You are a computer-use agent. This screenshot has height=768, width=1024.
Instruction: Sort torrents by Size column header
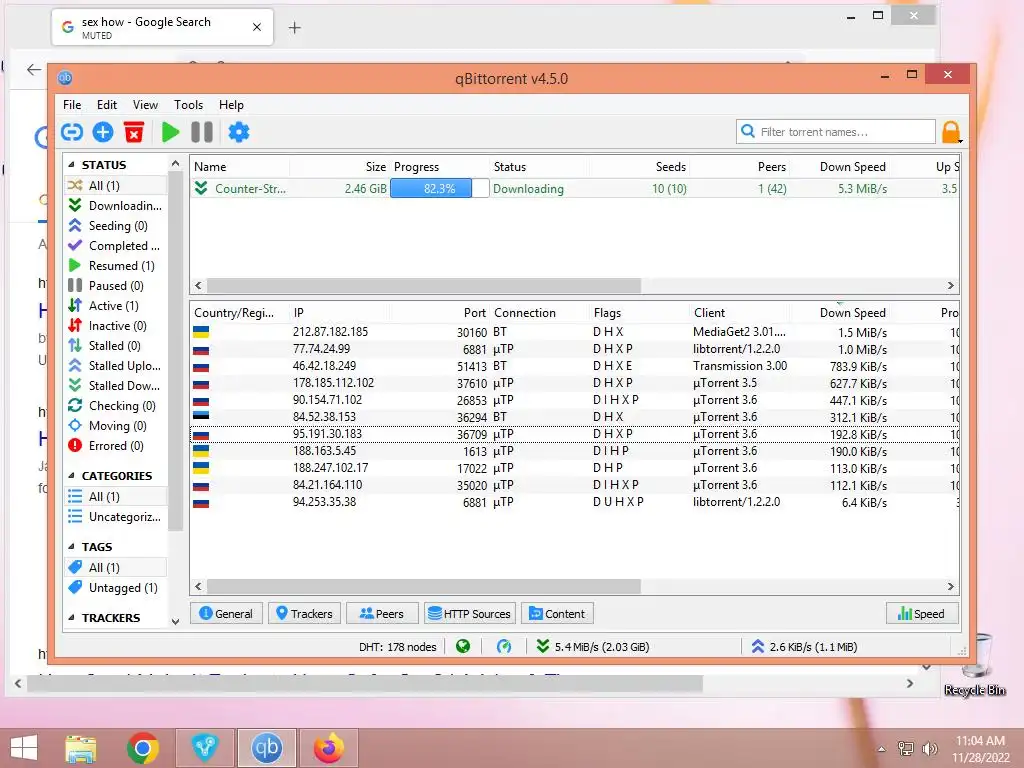[x=376, y=167]
